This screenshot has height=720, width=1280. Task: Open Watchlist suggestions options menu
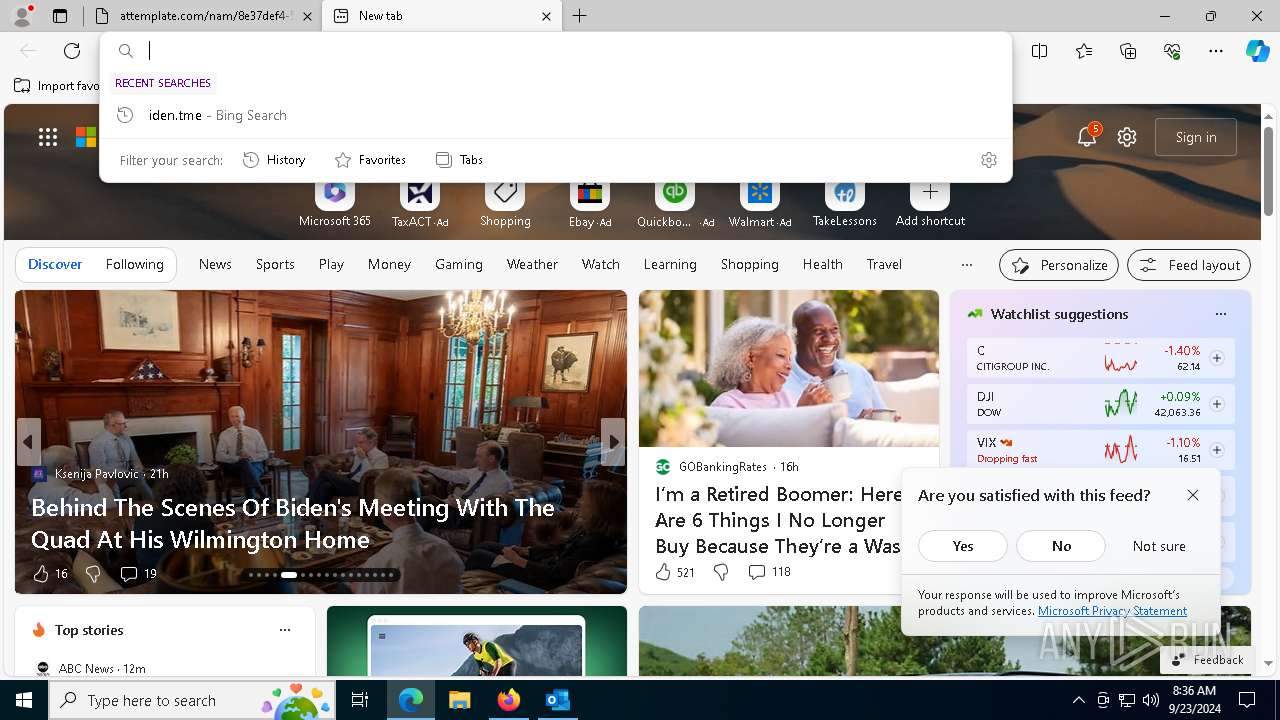click(1221, 314)
